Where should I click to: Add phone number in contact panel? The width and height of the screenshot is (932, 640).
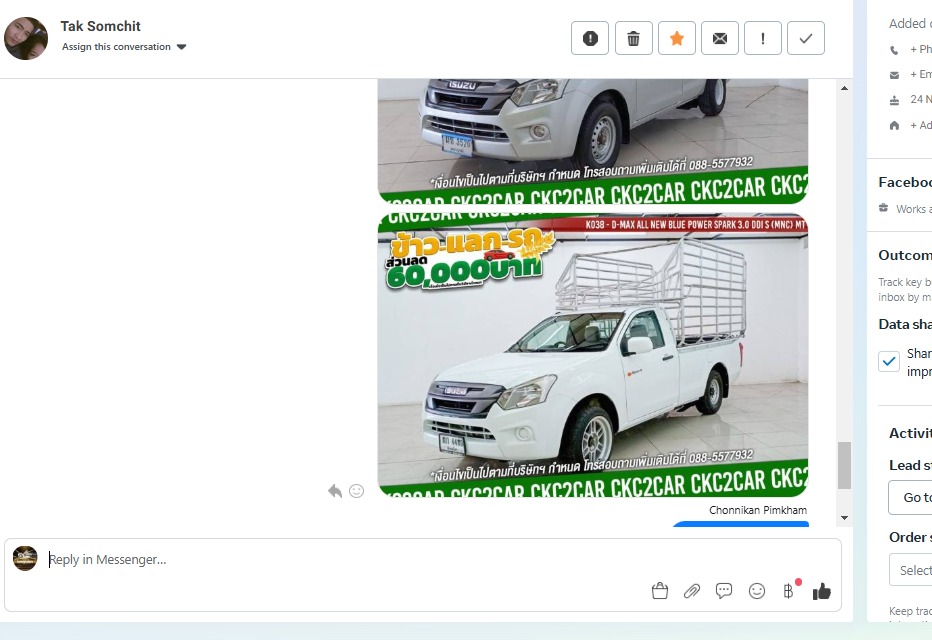pos(921,49)
